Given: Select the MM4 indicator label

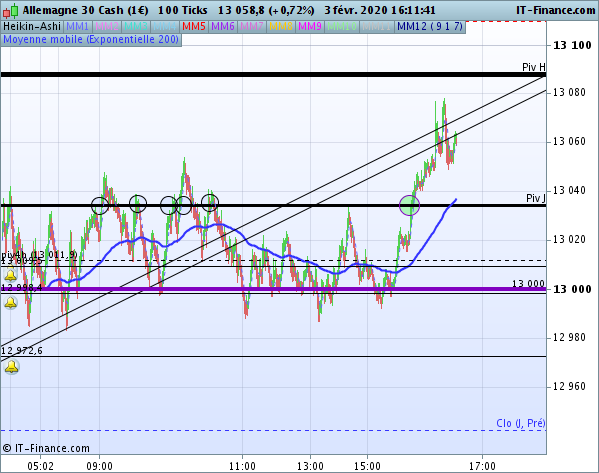Looking at the screenshot, I should coord(165,26).
